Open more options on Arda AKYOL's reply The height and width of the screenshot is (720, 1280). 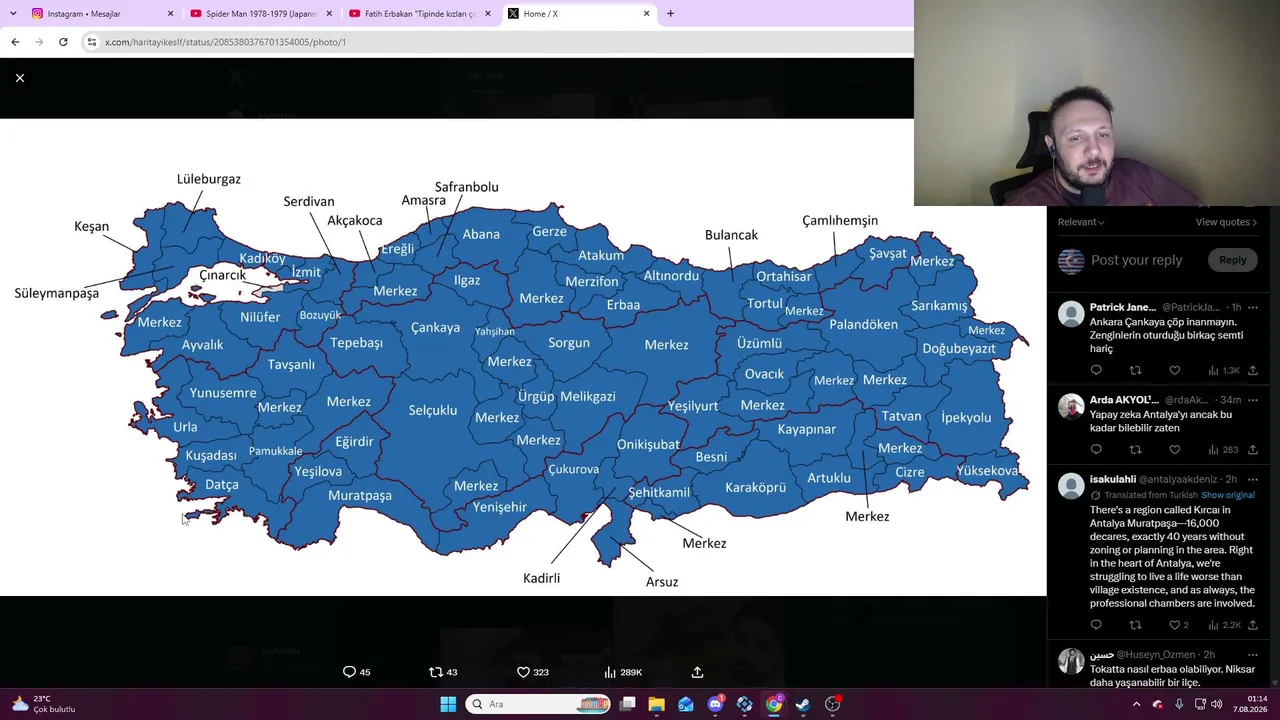coord(1252,400)
